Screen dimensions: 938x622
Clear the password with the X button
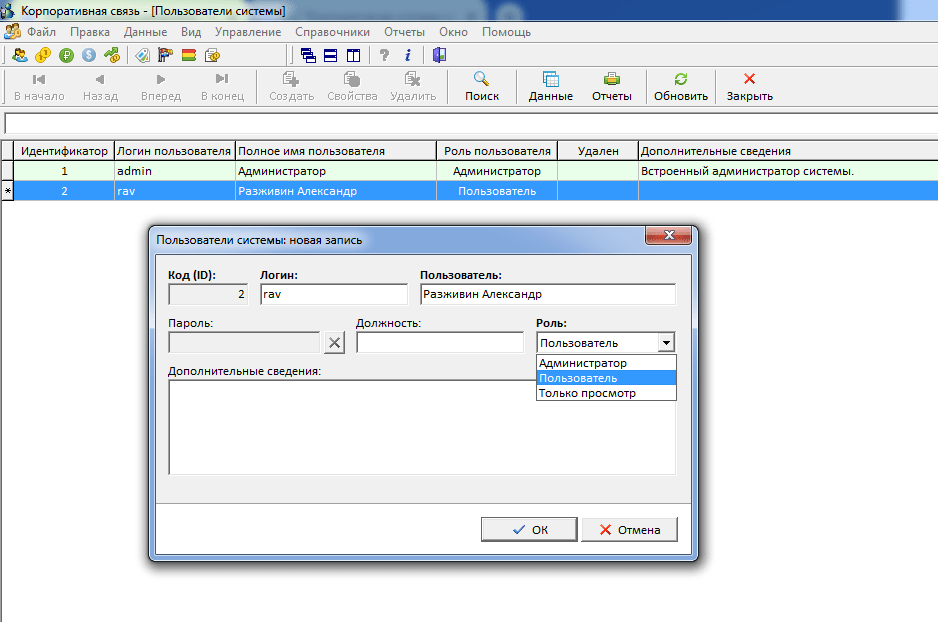coord(335,343)
